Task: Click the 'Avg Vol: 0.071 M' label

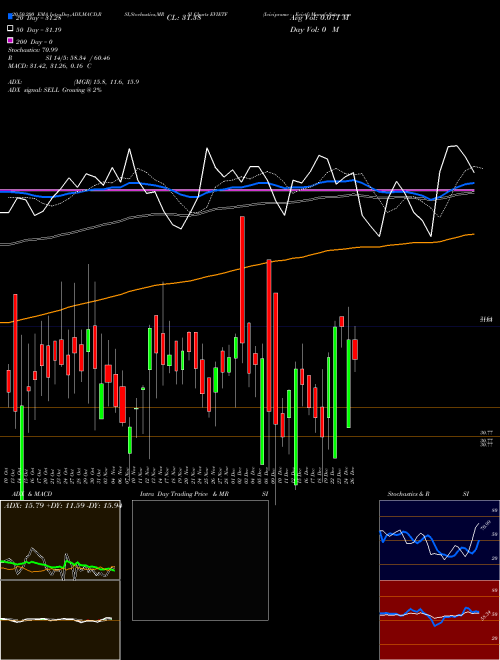Action: (x=320, y=18)
